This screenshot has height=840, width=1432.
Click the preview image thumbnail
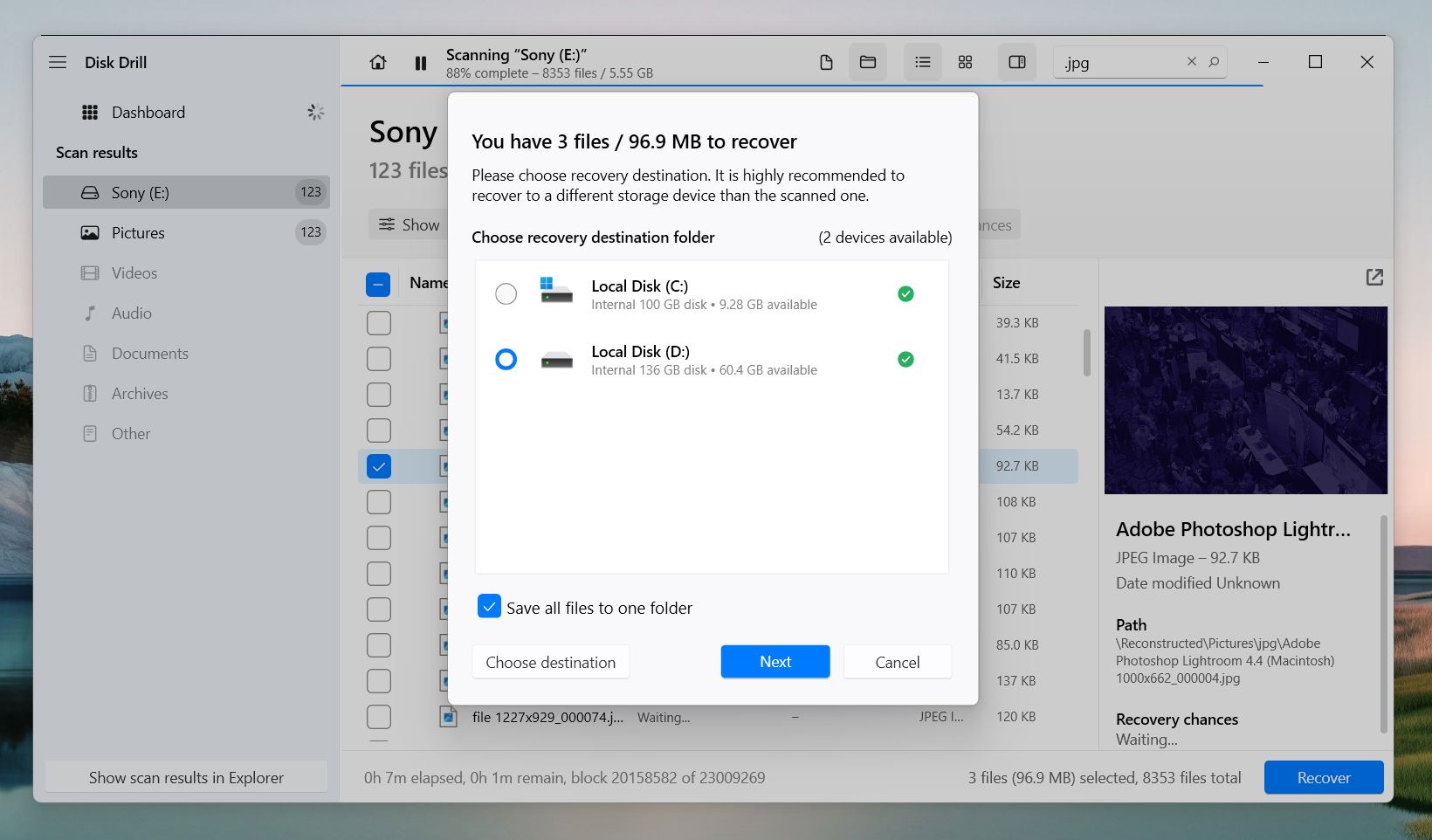coord(1245,400)
